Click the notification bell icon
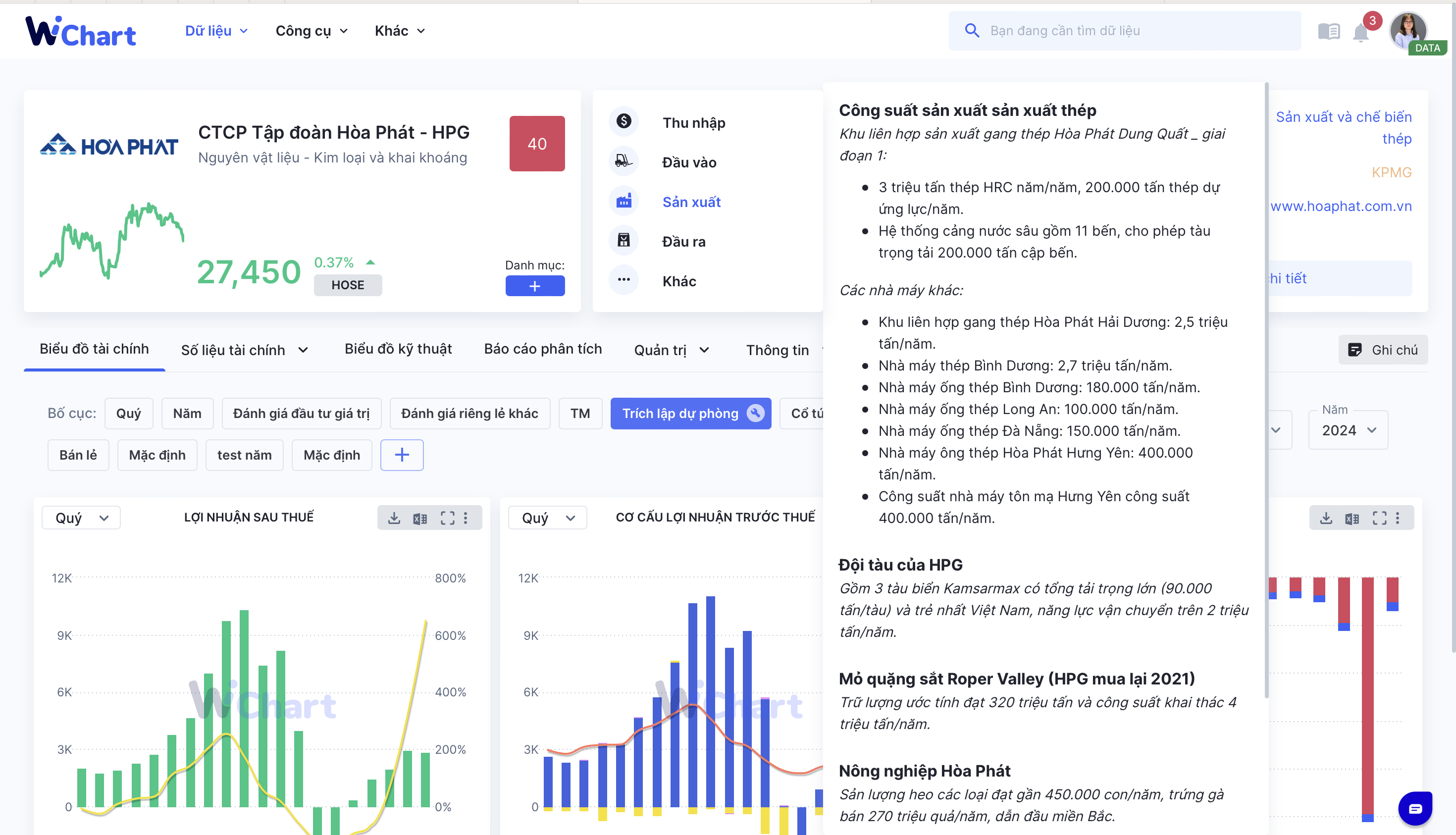 coord(1360,32)
